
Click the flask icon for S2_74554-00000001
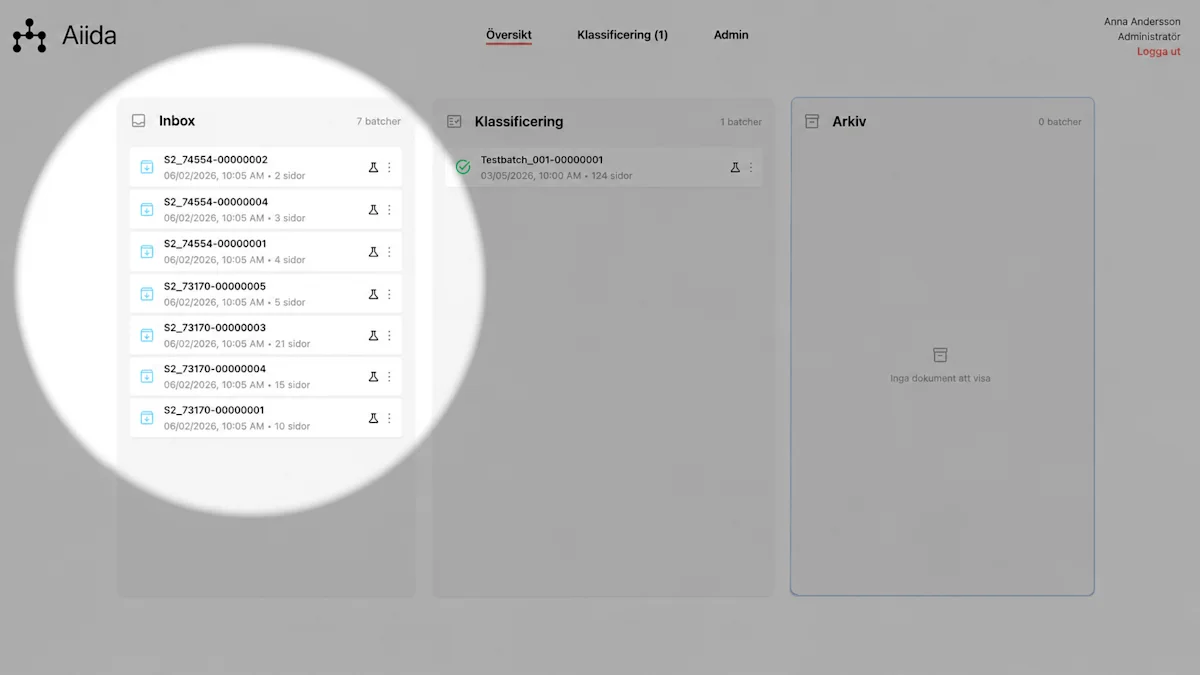point(373,252)
